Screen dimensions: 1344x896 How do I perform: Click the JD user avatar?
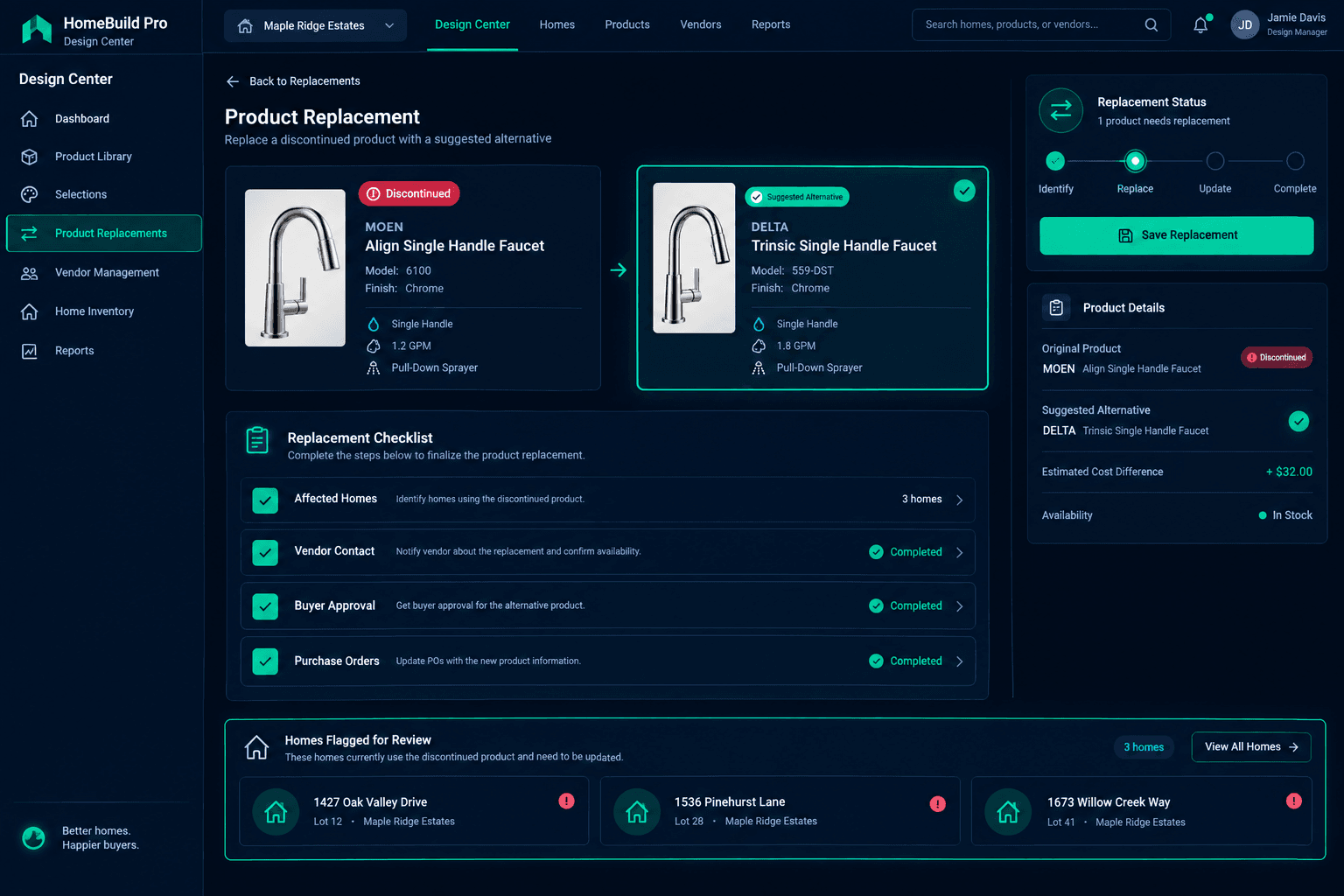pyautogui.click(x=1244, y=24)
